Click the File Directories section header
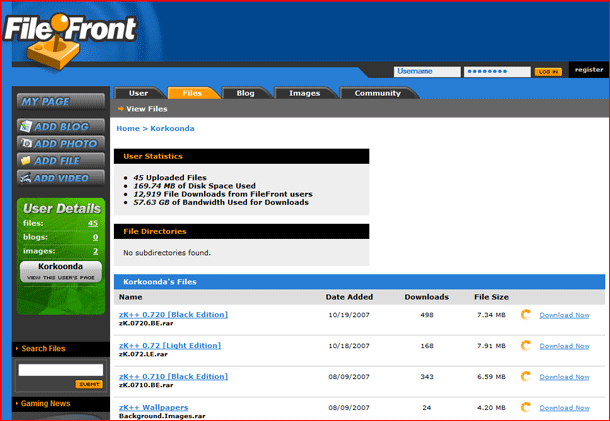Viewport: 610px width, 421px height. tap(242, 231)
